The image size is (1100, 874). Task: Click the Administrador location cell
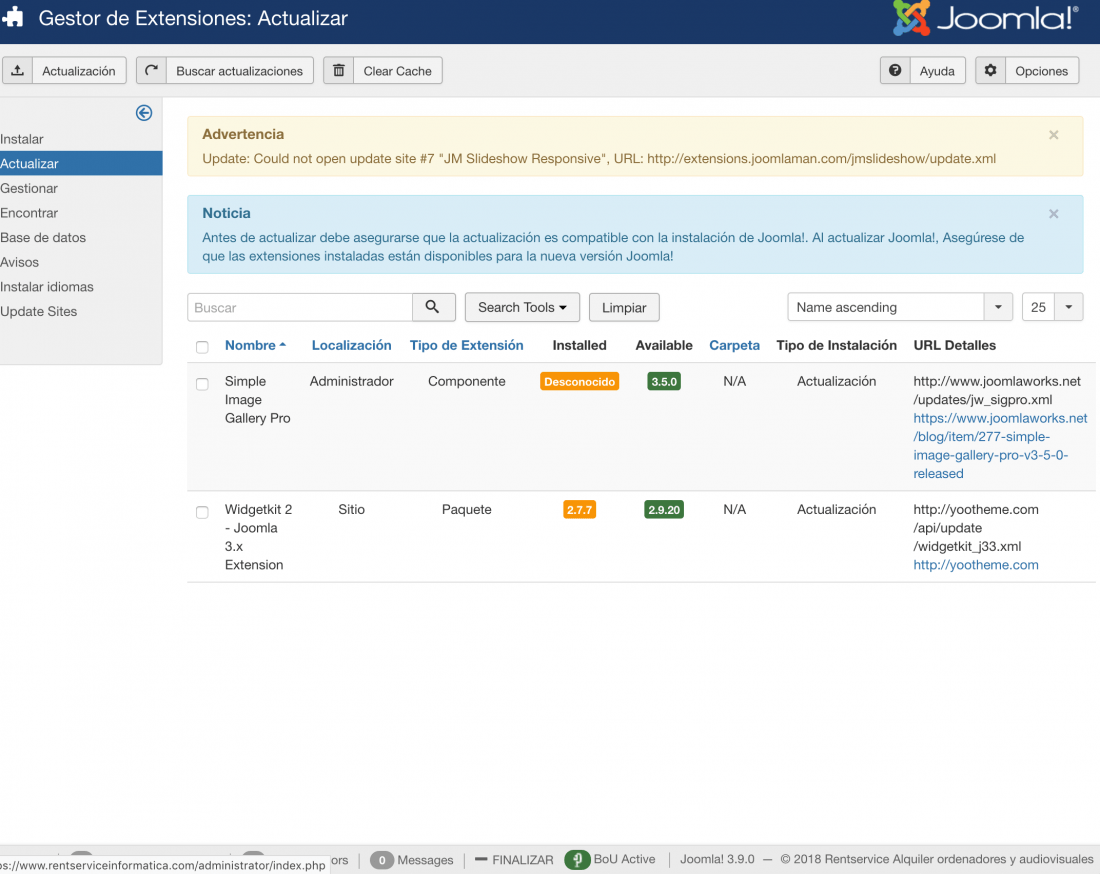(351, 381)
